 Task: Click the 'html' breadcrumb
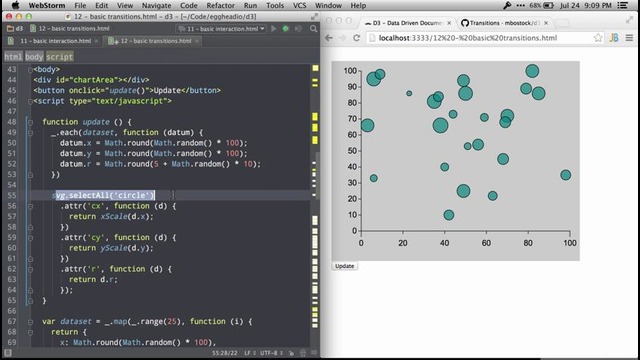(x=13, y=56)
